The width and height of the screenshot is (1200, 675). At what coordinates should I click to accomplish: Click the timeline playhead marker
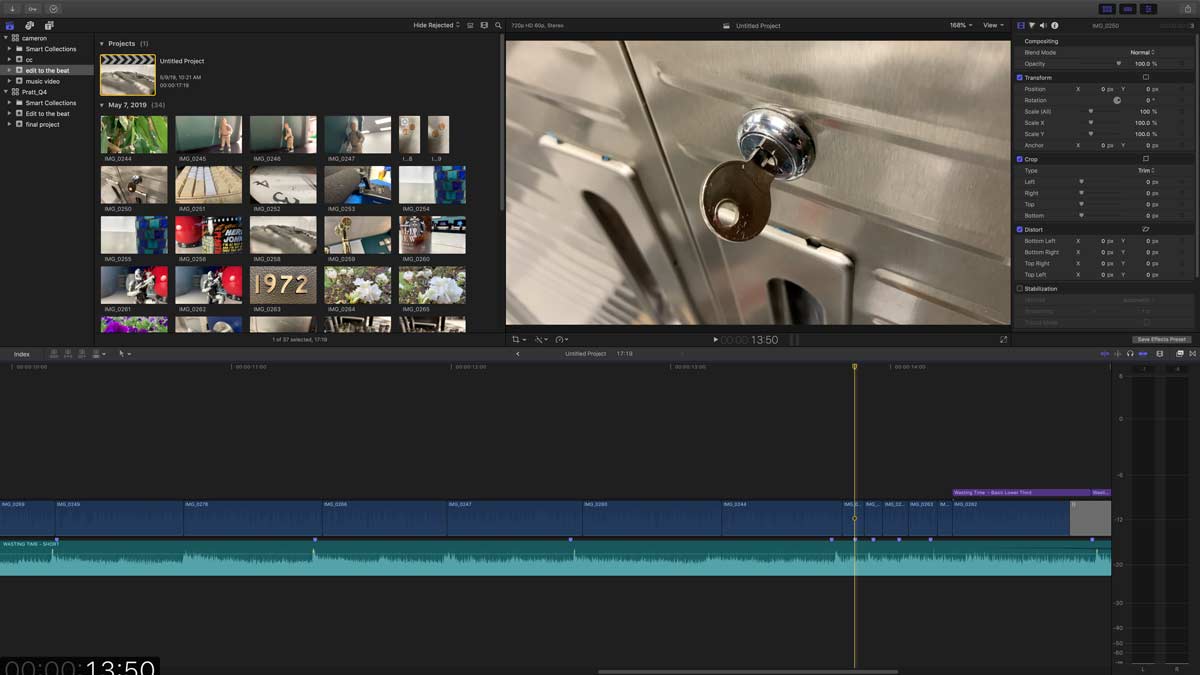[854, 367]
